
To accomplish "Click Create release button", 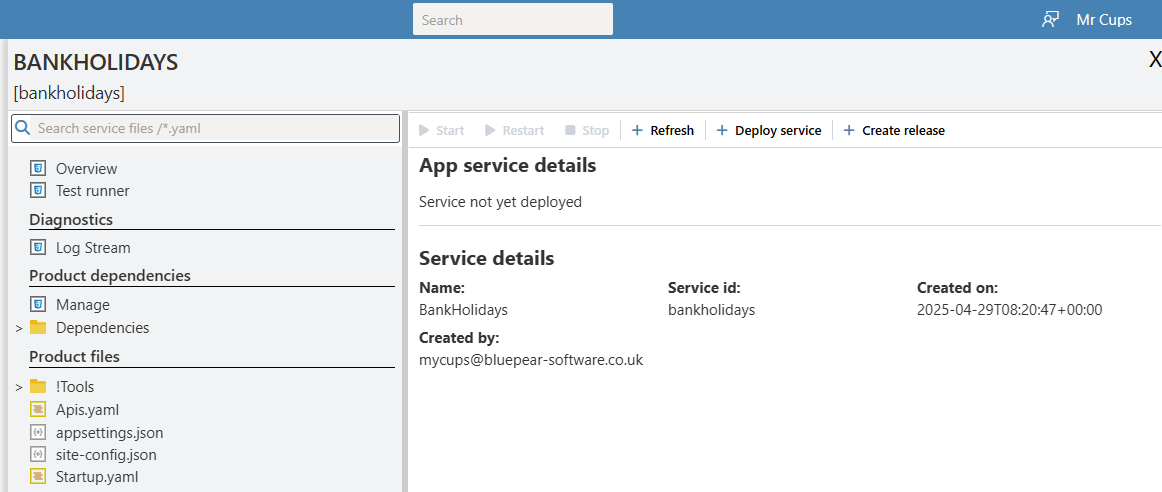I will click(894, 131).
